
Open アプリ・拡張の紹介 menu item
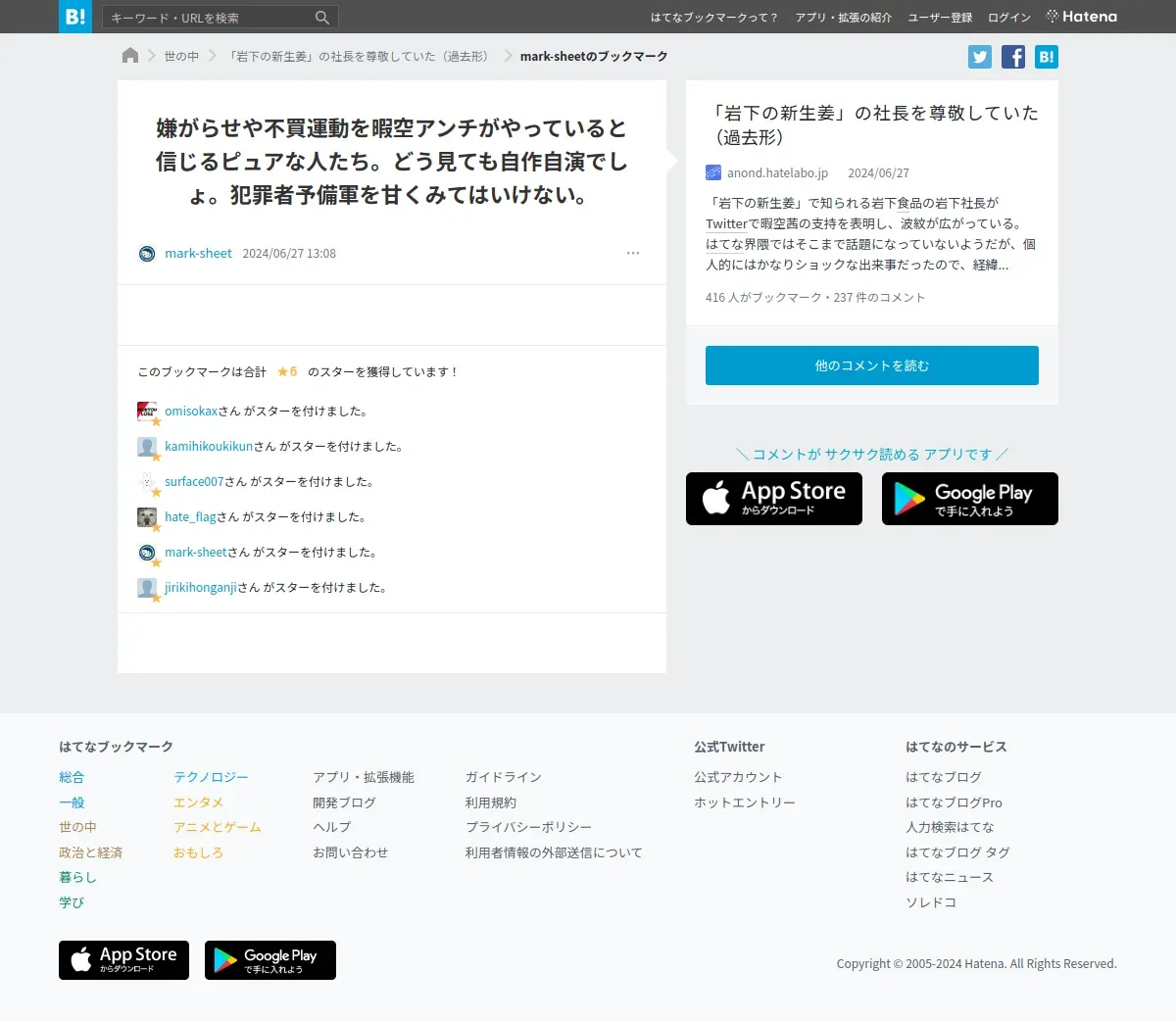point(844,18)
